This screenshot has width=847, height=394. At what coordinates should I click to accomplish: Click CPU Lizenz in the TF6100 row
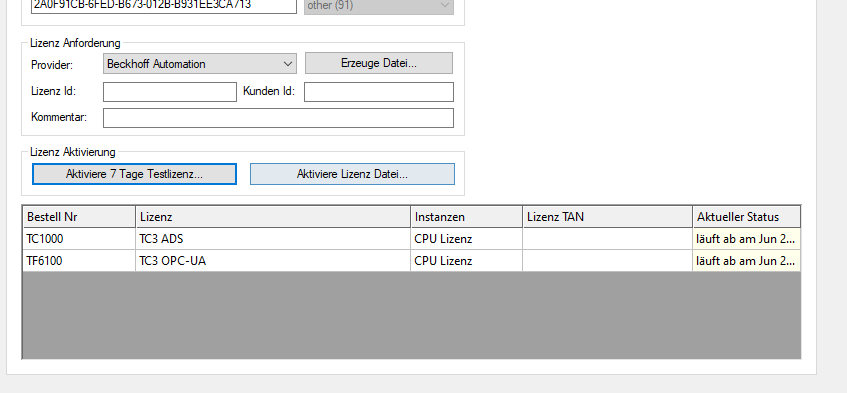[466, 261]
